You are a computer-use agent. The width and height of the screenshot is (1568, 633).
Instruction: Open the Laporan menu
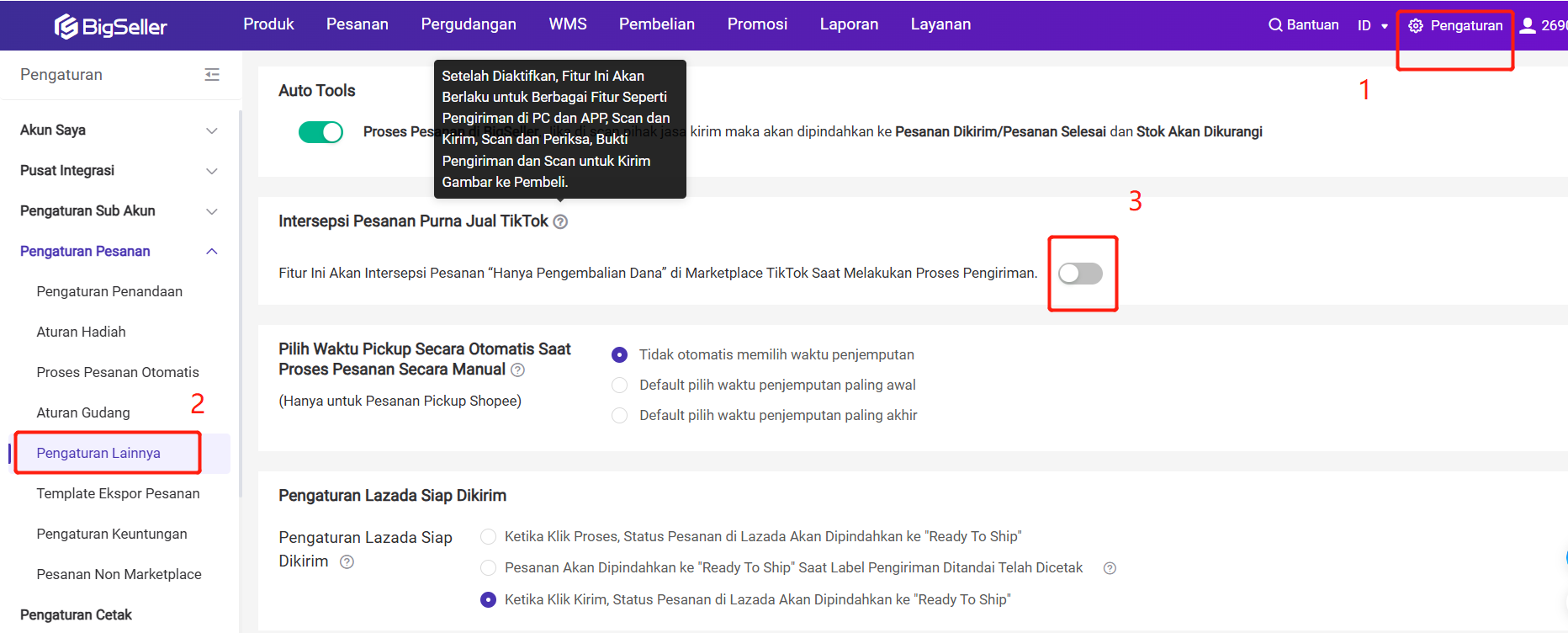849,24
